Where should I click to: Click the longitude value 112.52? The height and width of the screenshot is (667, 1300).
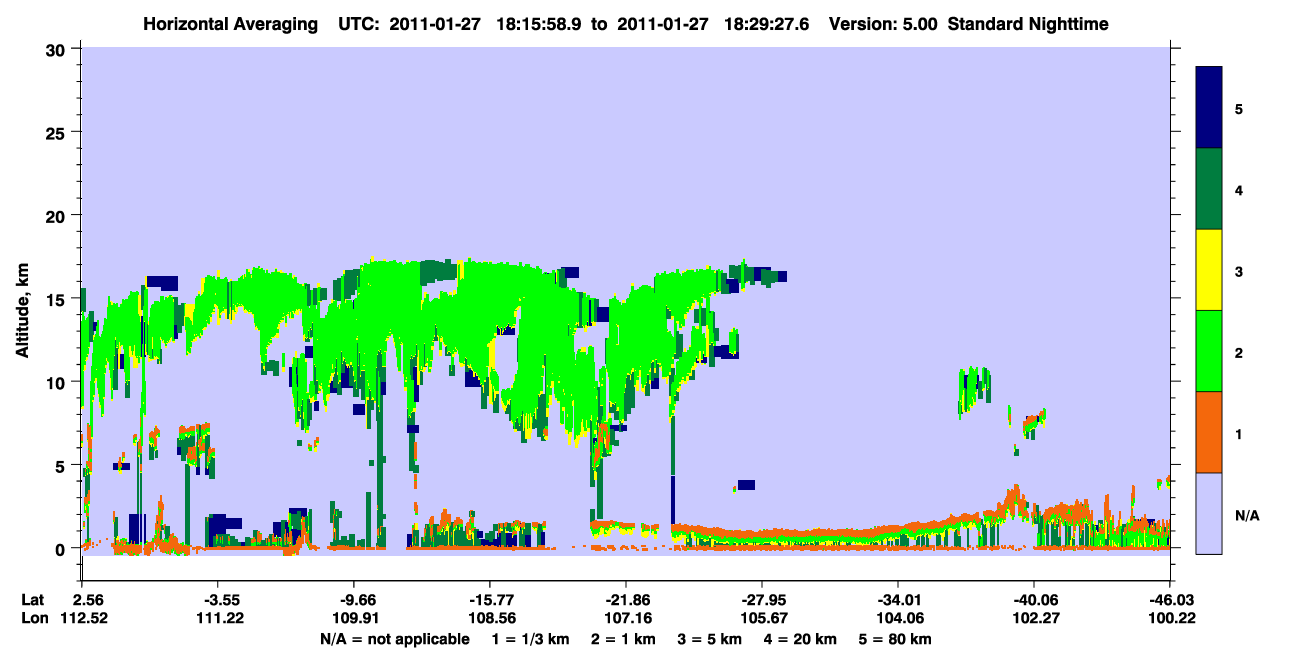(x=82, y=618)
